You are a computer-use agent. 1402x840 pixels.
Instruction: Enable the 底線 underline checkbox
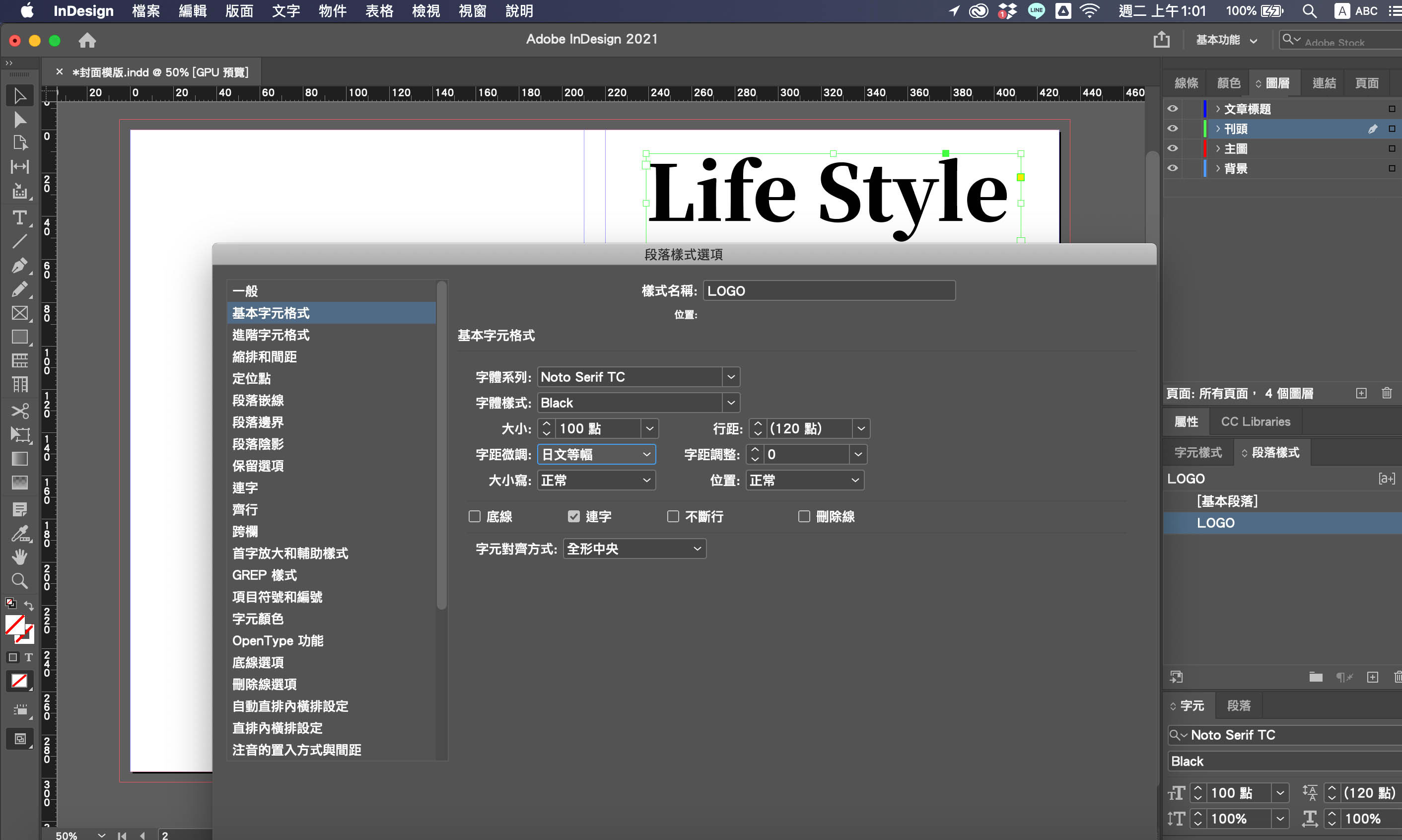click(474, 516)
